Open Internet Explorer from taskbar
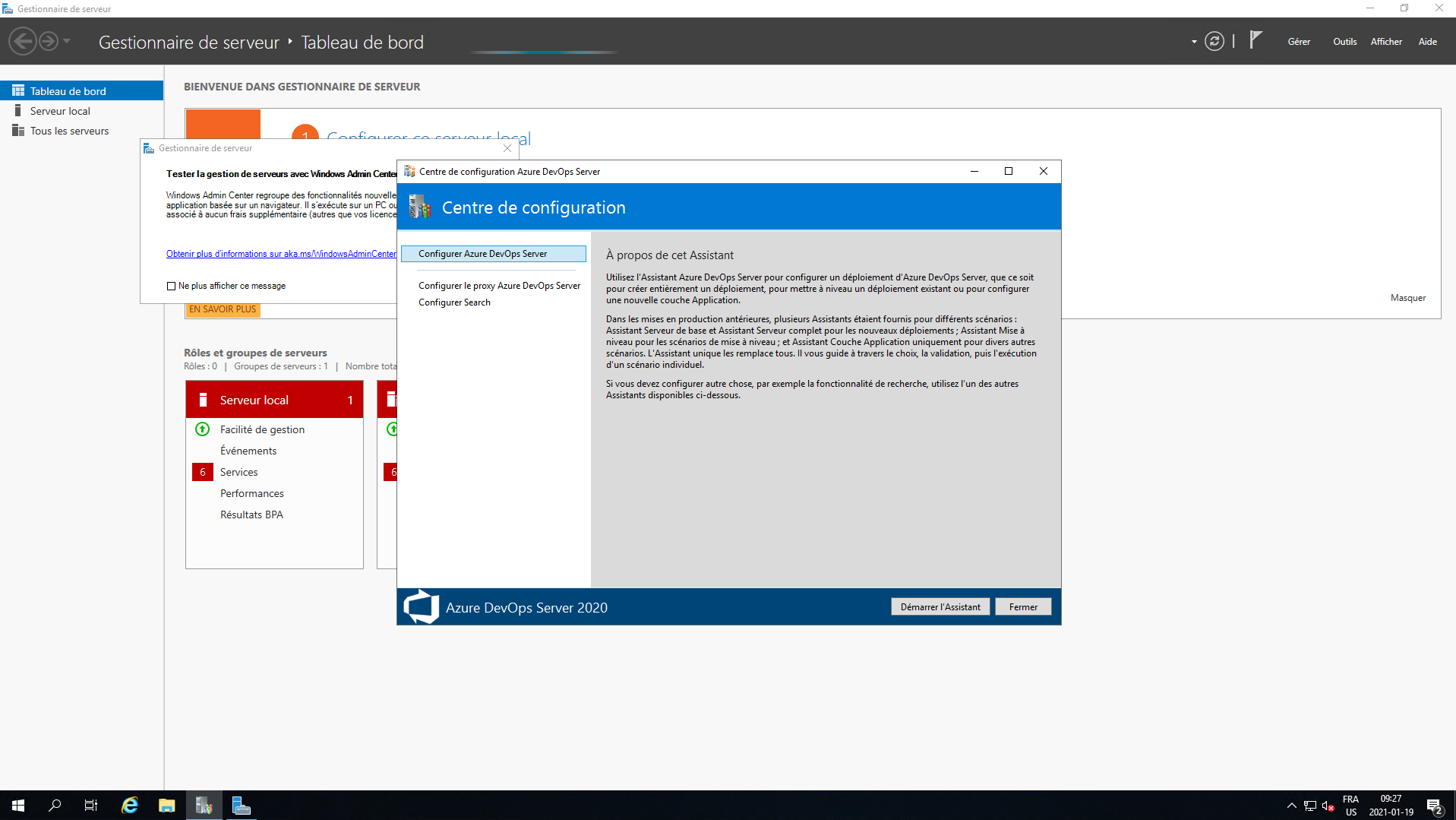Viewport: 1456px width, 820px height. pyautogui.click(x=130, y=806)
